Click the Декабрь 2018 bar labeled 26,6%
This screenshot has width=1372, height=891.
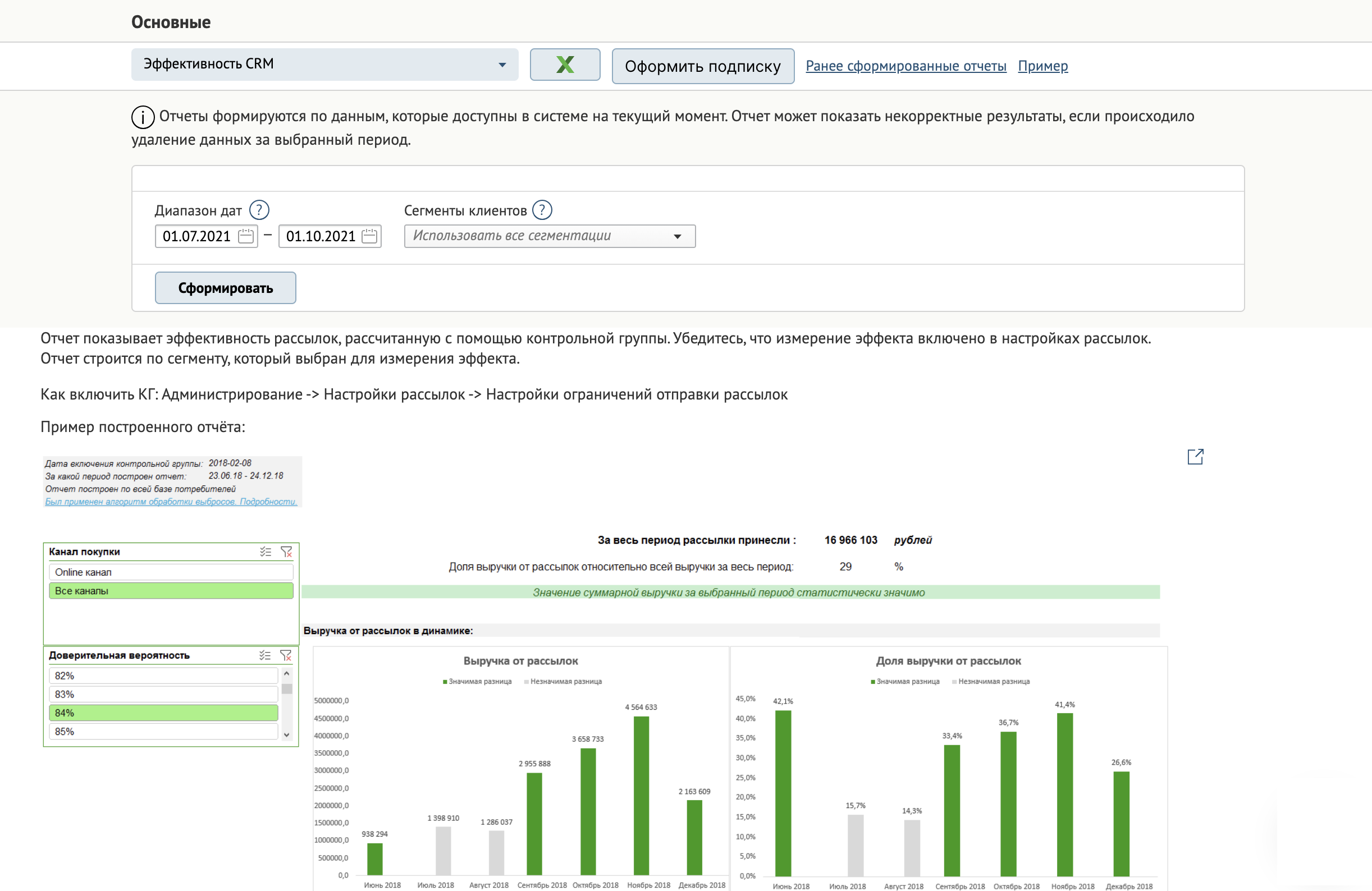click(1121, 824)
